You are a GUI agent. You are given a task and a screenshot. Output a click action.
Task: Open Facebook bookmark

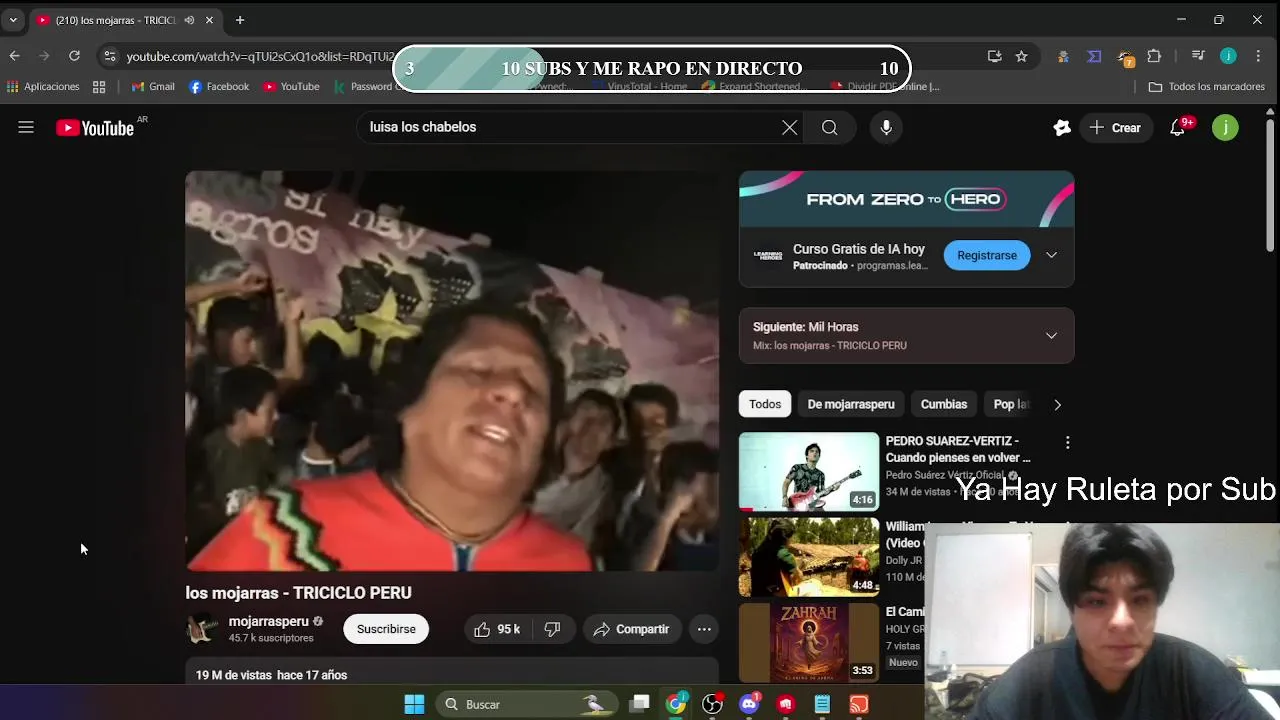click(219, 87)
